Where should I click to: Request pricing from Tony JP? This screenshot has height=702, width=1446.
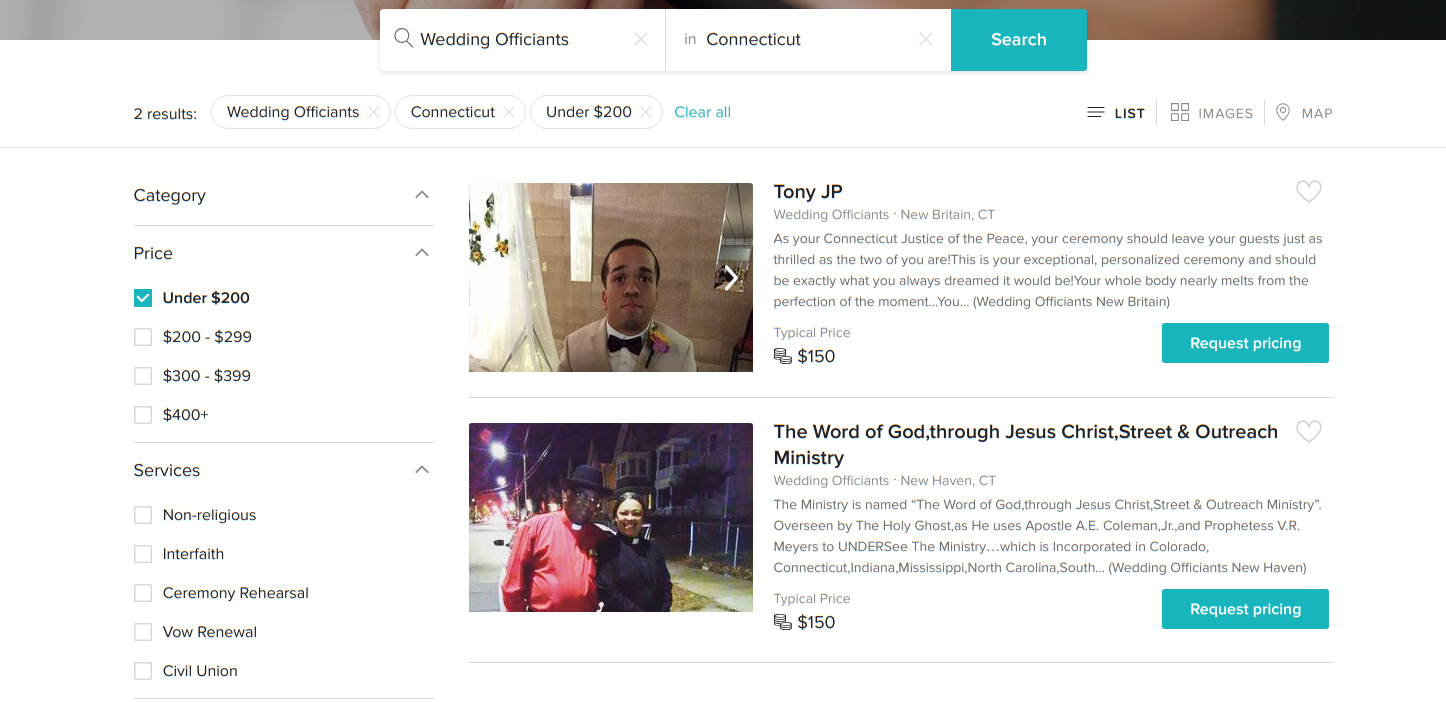pos(1245,343)
